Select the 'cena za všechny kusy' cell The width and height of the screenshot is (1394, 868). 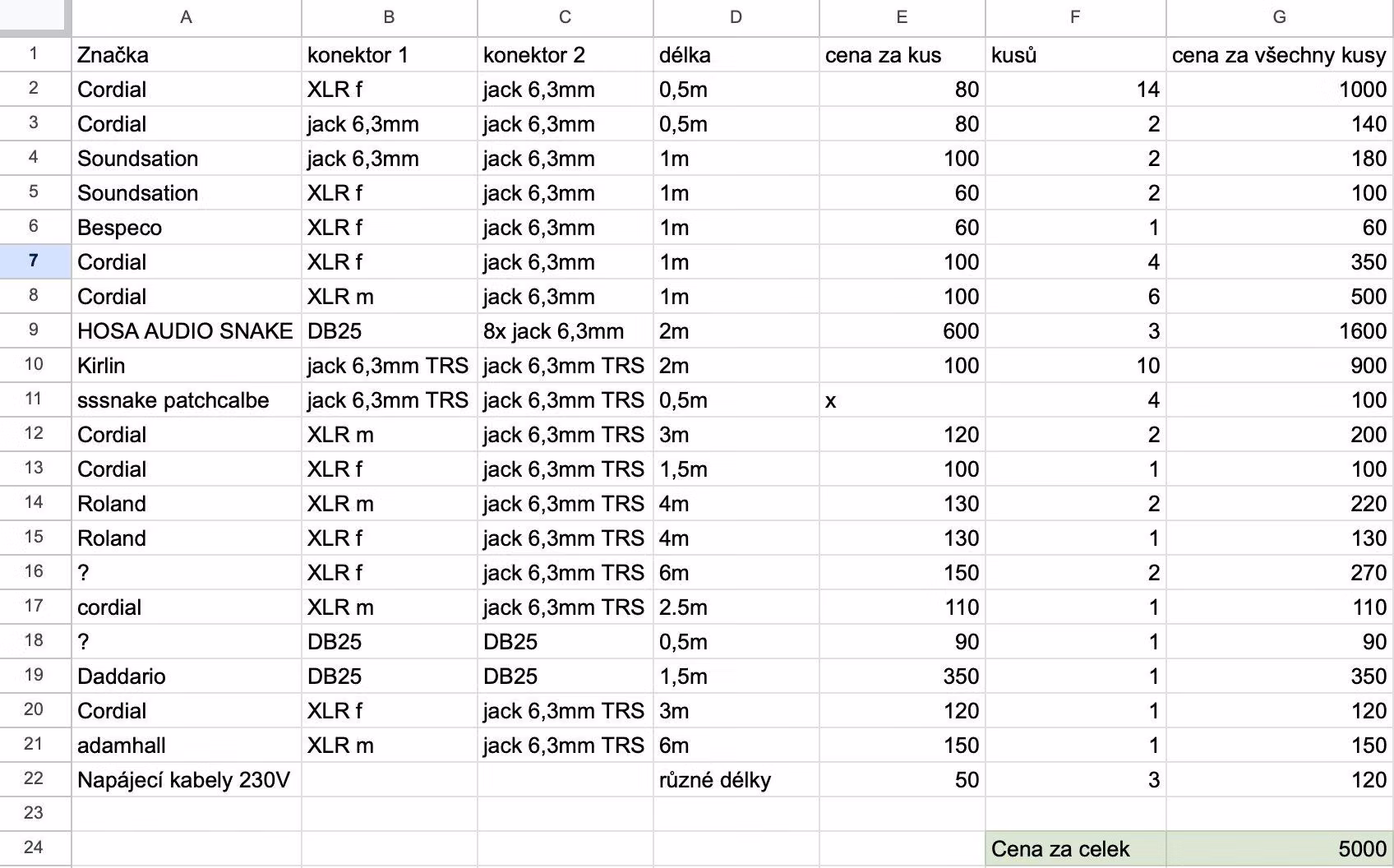[1280, 55]
